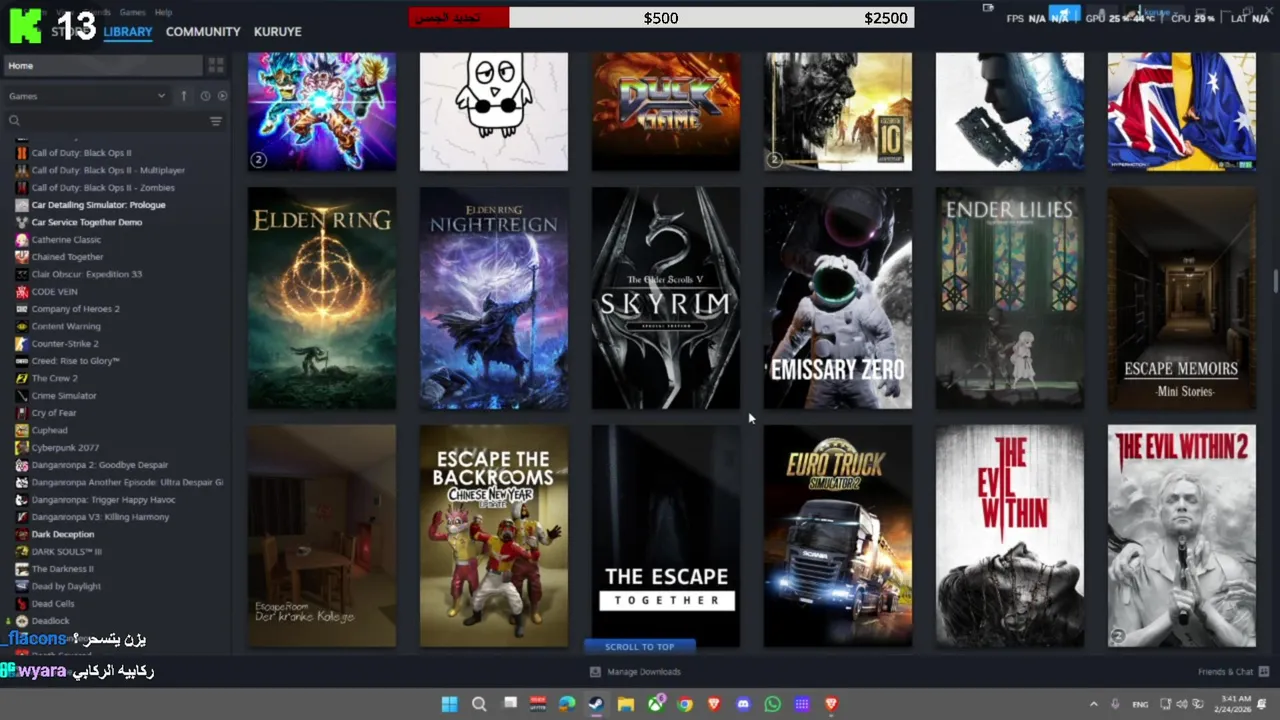Switch to the COMMUNITY tab

click(203, 32)
